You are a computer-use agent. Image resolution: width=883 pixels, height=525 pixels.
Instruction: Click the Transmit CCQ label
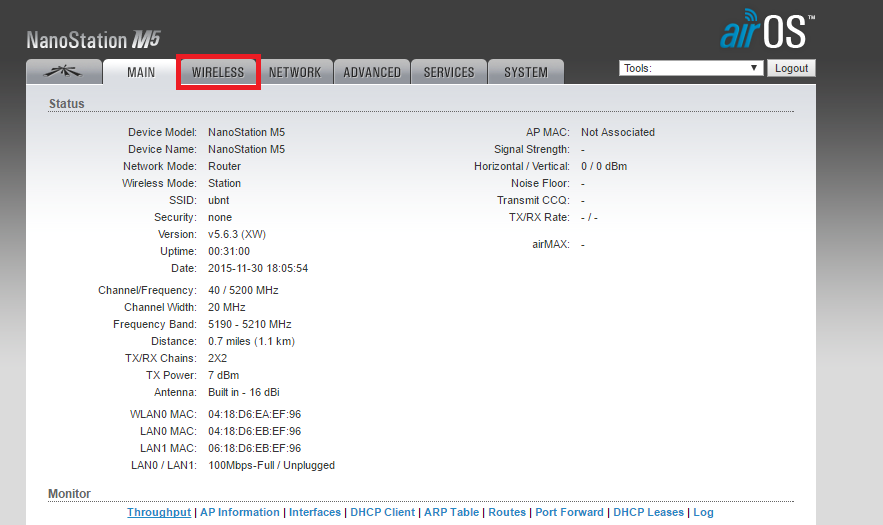(533, 200)
